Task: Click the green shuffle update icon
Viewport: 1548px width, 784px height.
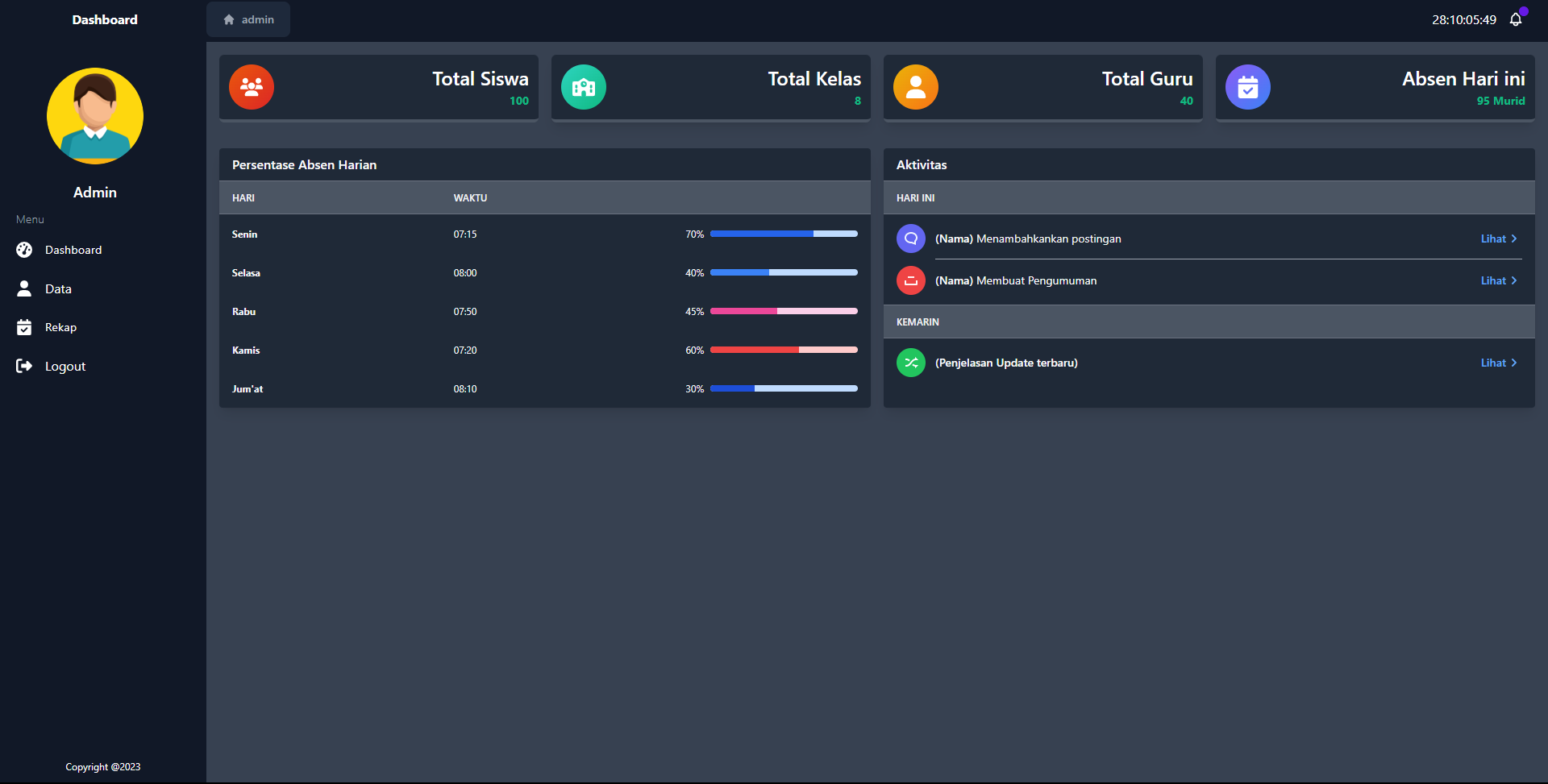Action: pos(911,363)
